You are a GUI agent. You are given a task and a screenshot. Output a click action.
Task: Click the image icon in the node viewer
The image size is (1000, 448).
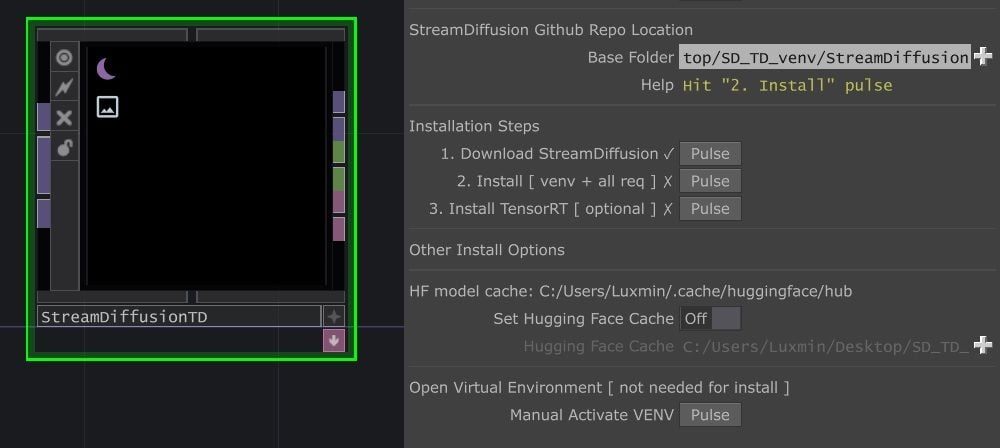107,107
